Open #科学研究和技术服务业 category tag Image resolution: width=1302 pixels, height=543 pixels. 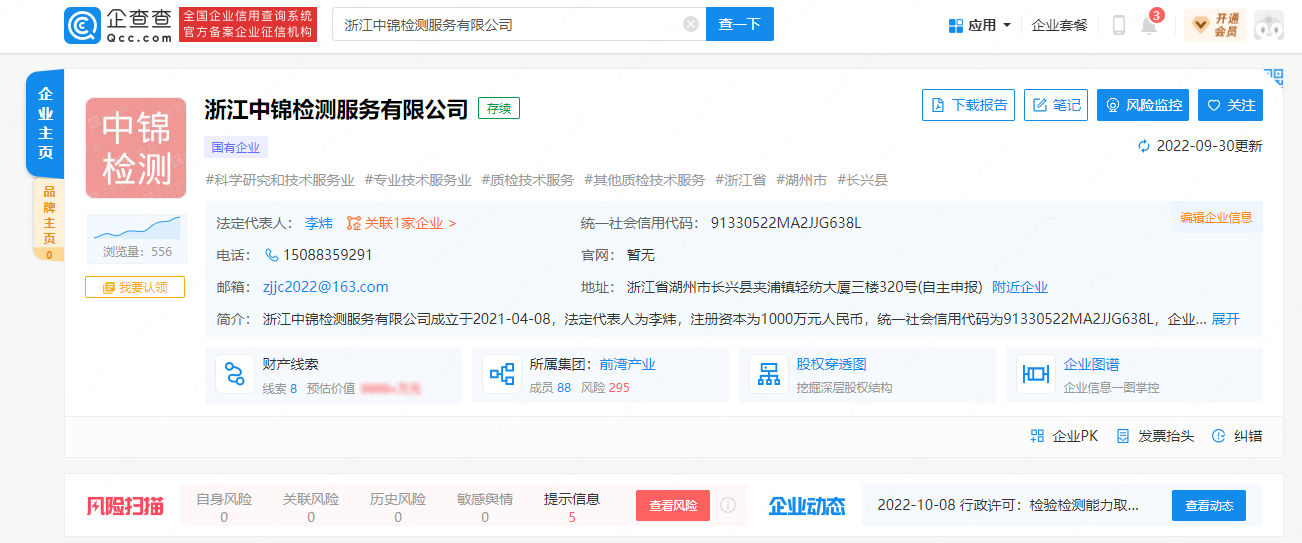click(280, 180)
